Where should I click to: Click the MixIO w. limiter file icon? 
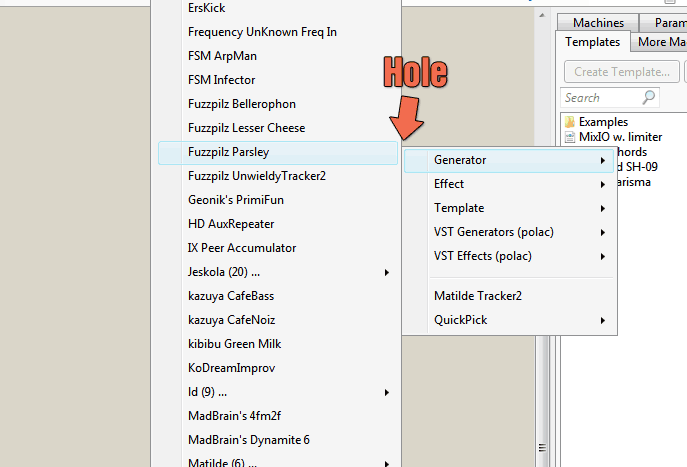(570, 137)
